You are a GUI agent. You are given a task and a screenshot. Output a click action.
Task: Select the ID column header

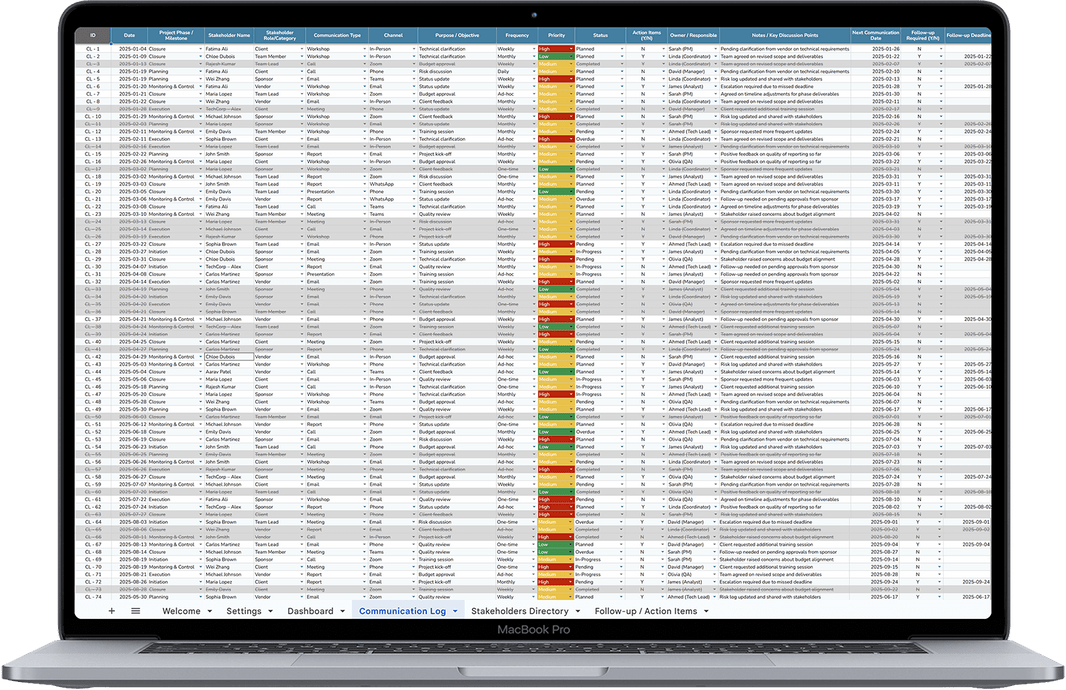point(92,35)
